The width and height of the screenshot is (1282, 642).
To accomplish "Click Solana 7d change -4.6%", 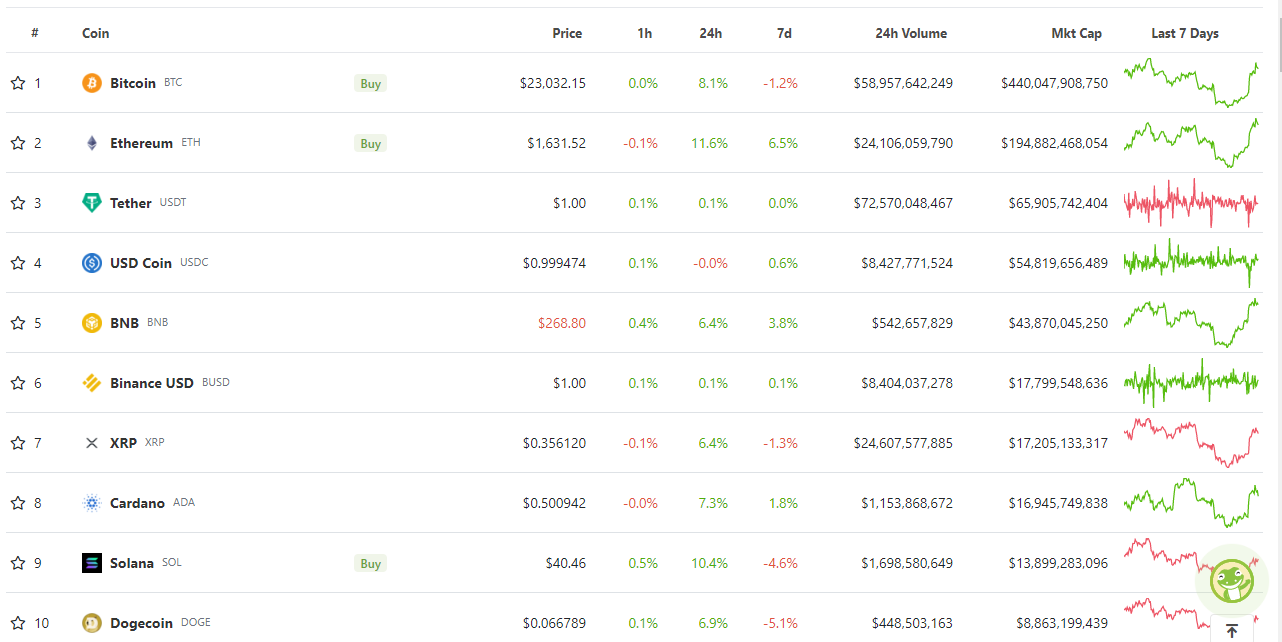I will (781, 563).
